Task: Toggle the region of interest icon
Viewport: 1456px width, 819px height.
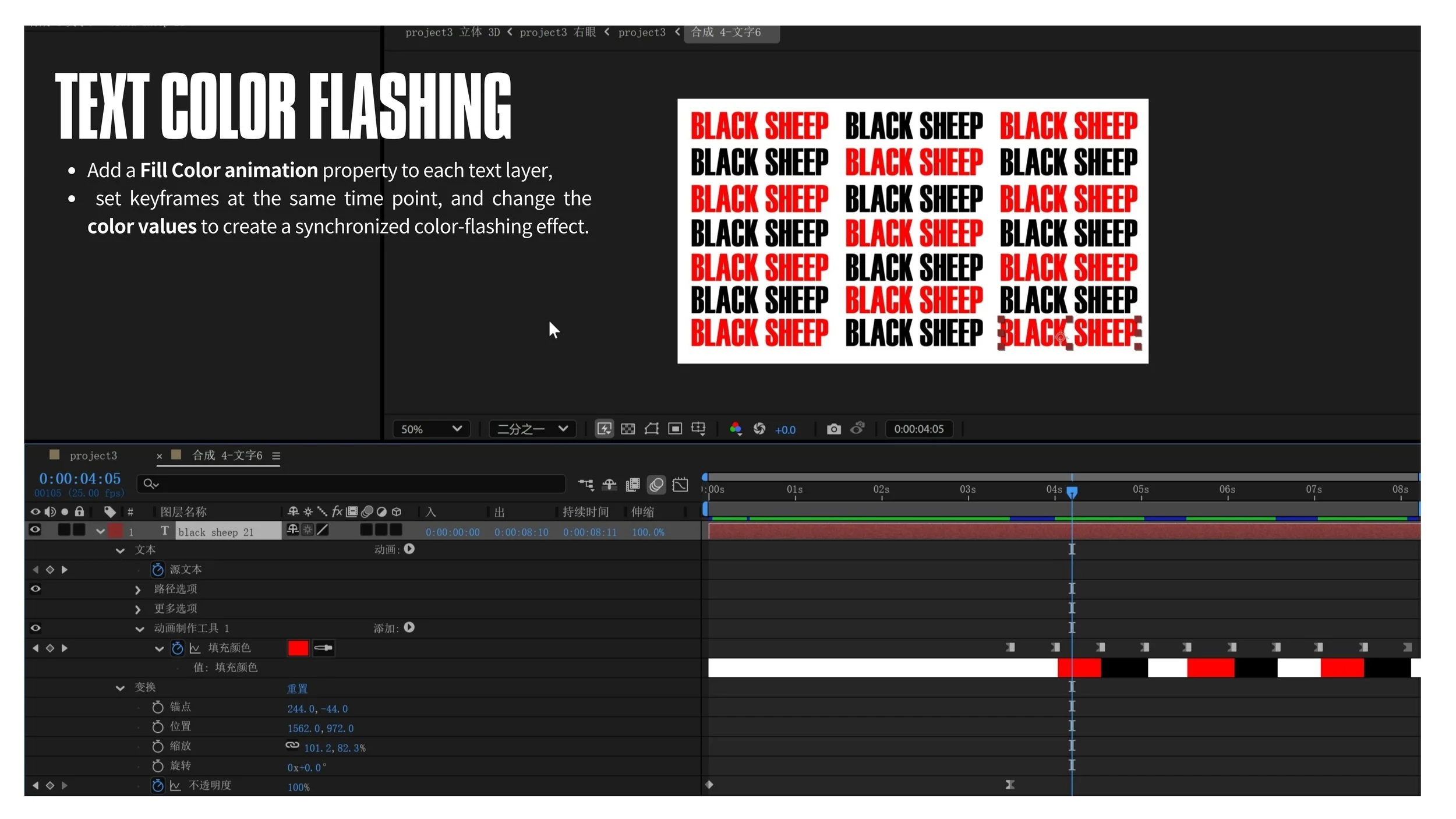Action: [x=674, y=429]
